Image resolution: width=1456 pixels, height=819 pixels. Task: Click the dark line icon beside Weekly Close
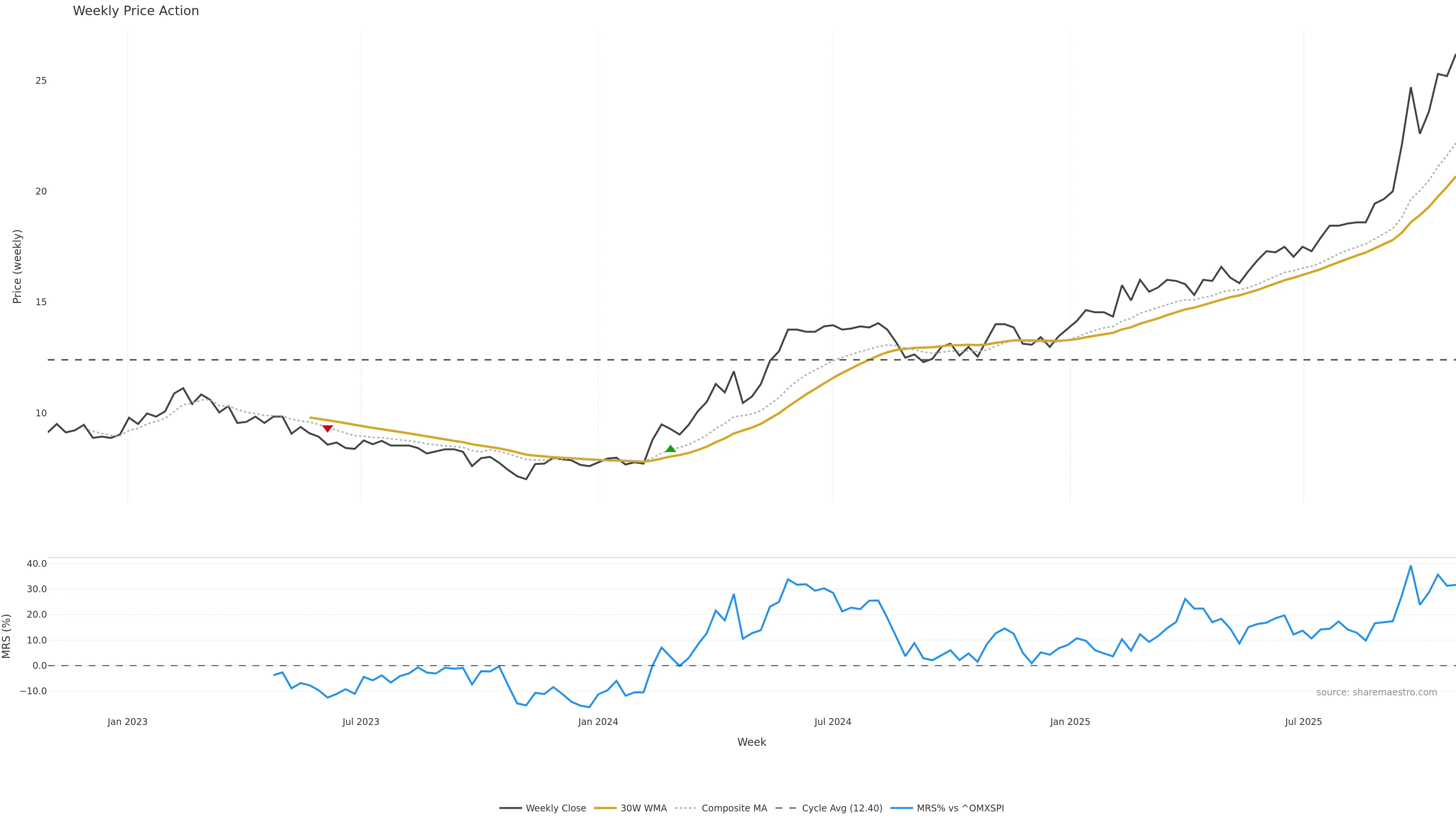coord(510,808)
